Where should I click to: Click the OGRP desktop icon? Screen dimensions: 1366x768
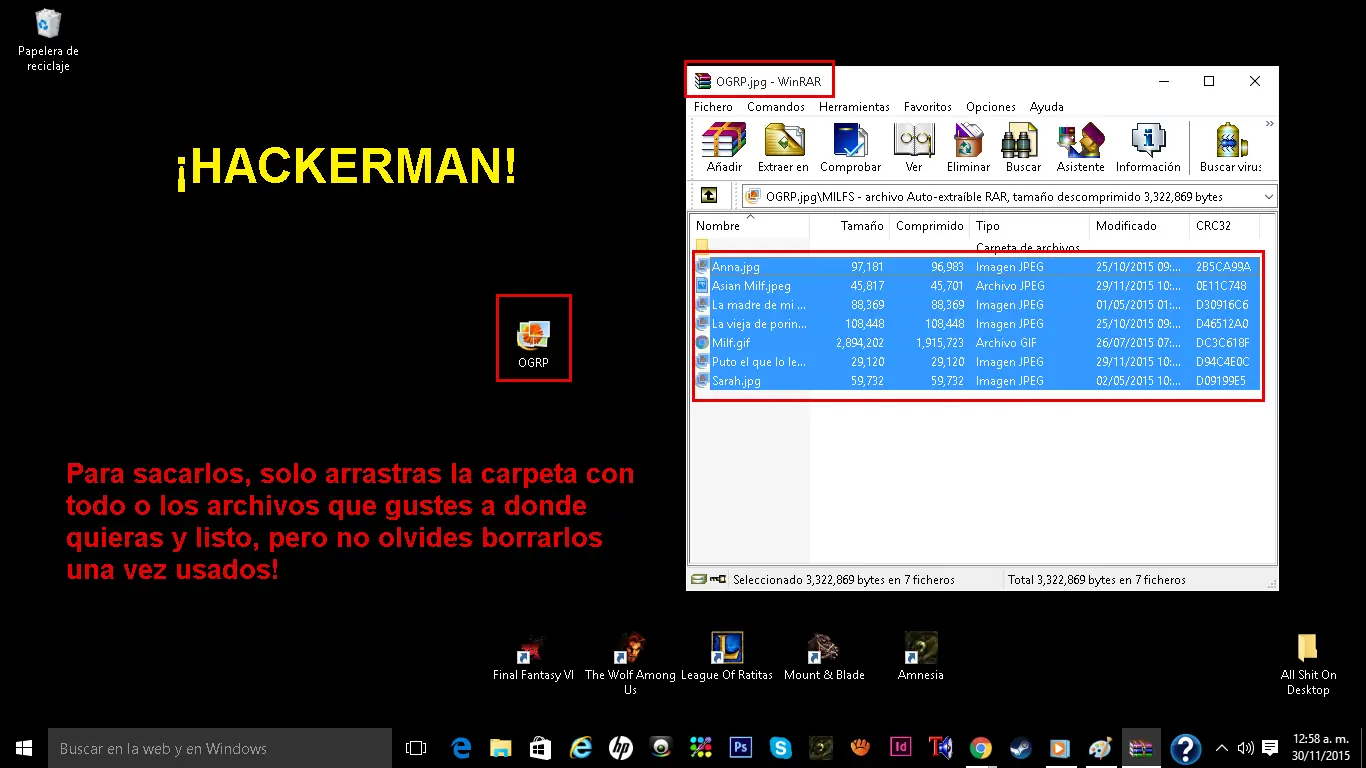pos(533,344)
